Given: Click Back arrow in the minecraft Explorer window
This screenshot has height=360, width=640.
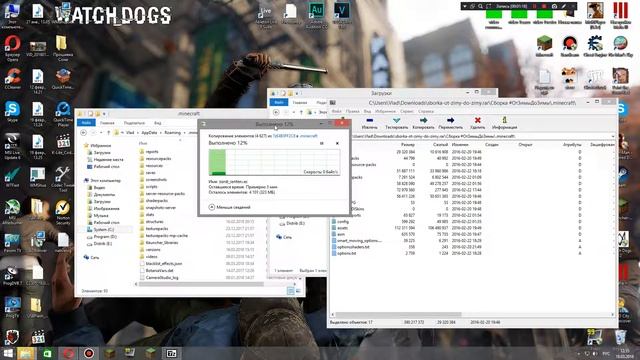Looking at the screenshot, I should pos(84,133).
